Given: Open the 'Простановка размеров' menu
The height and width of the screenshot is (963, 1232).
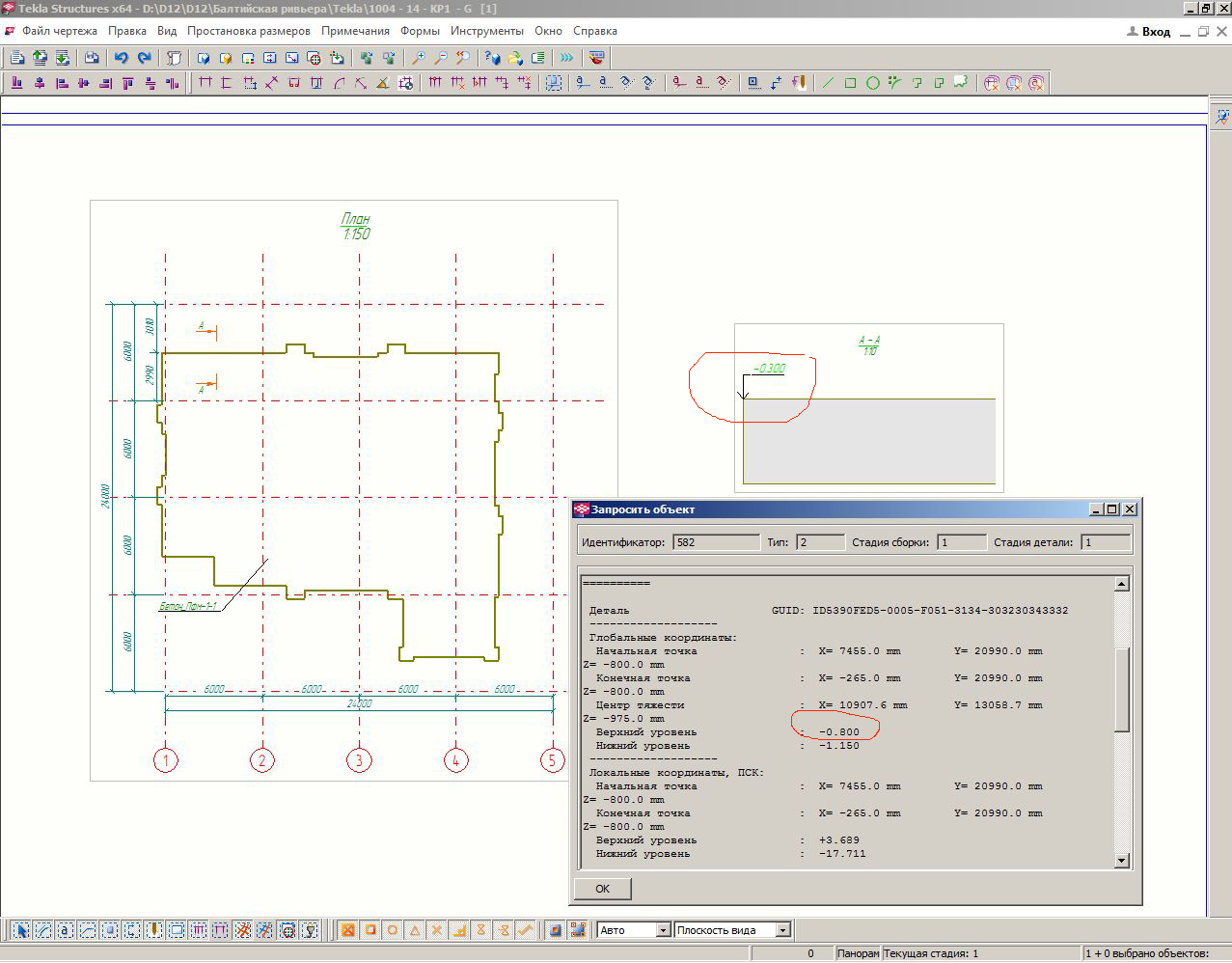Looking at the screenshot, I should click(249, 31).
